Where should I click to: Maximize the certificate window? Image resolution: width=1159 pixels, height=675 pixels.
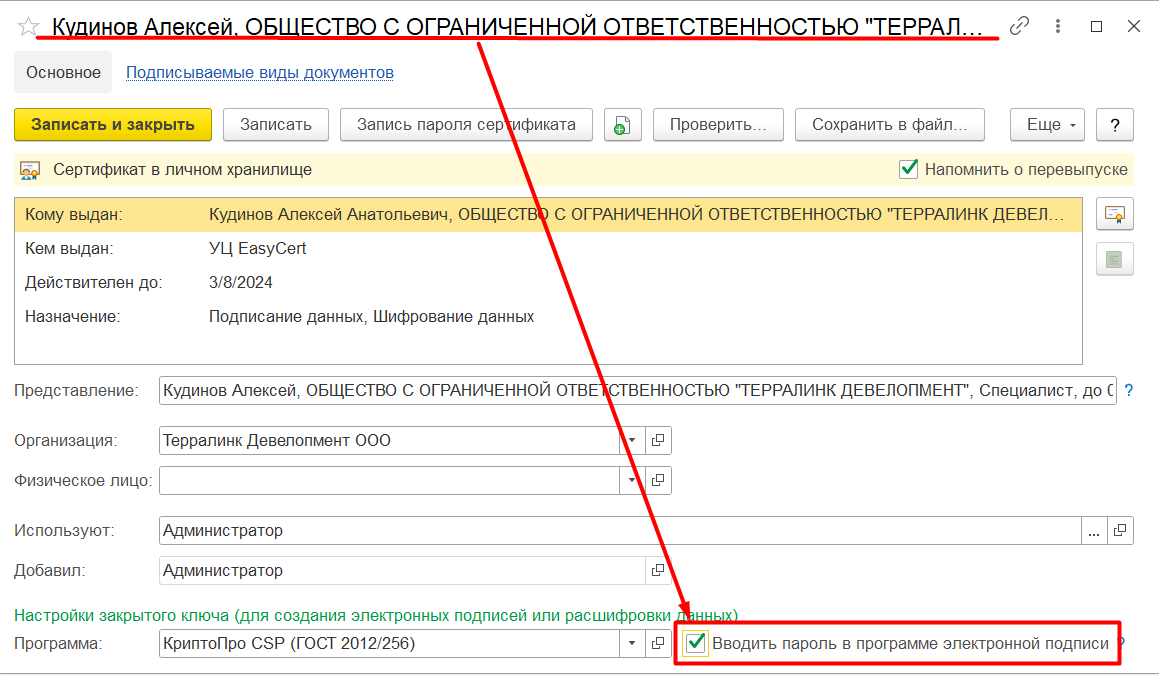point(1096,26)
